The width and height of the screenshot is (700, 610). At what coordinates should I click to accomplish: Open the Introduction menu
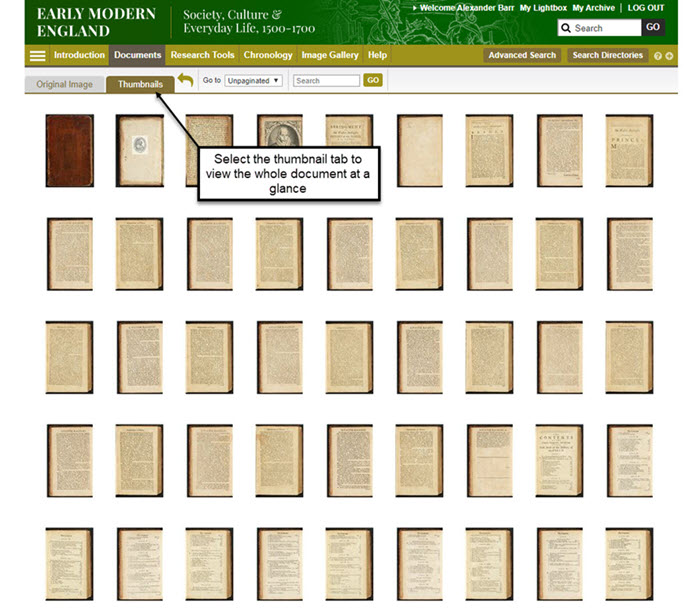coord(79,55)
